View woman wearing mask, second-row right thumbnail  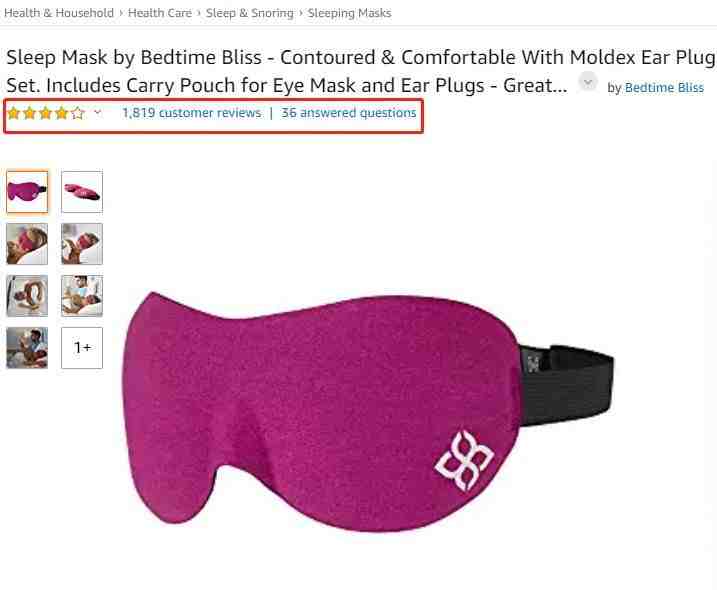82,244
